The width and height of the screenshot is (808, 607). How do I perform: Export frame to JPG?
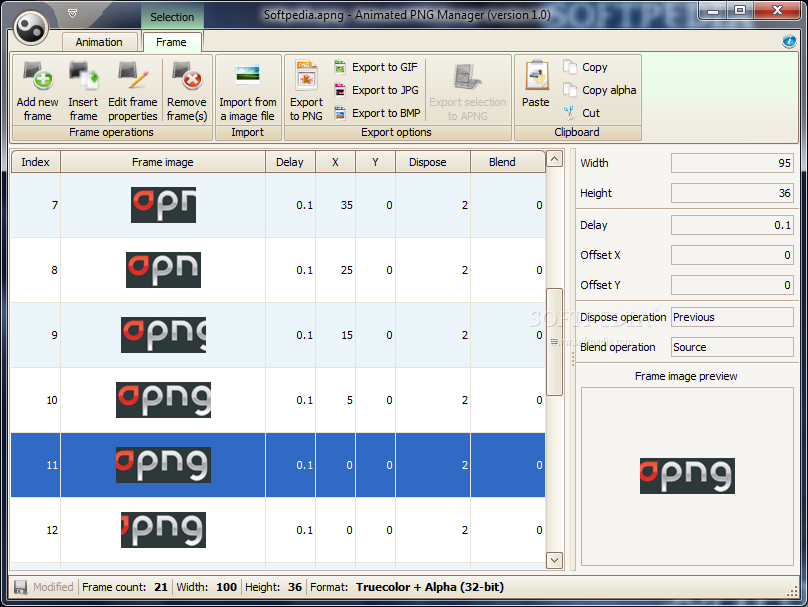376,90
